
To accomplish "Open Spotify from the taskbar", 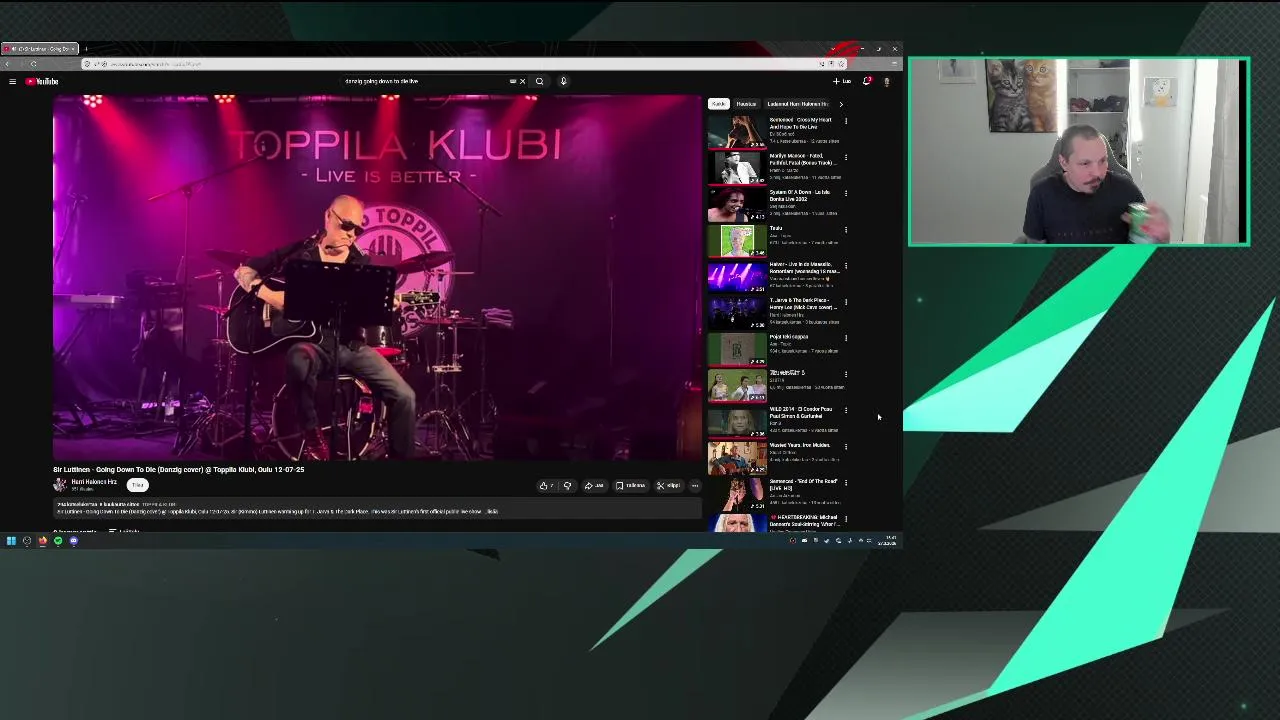I will pos(58,541).
